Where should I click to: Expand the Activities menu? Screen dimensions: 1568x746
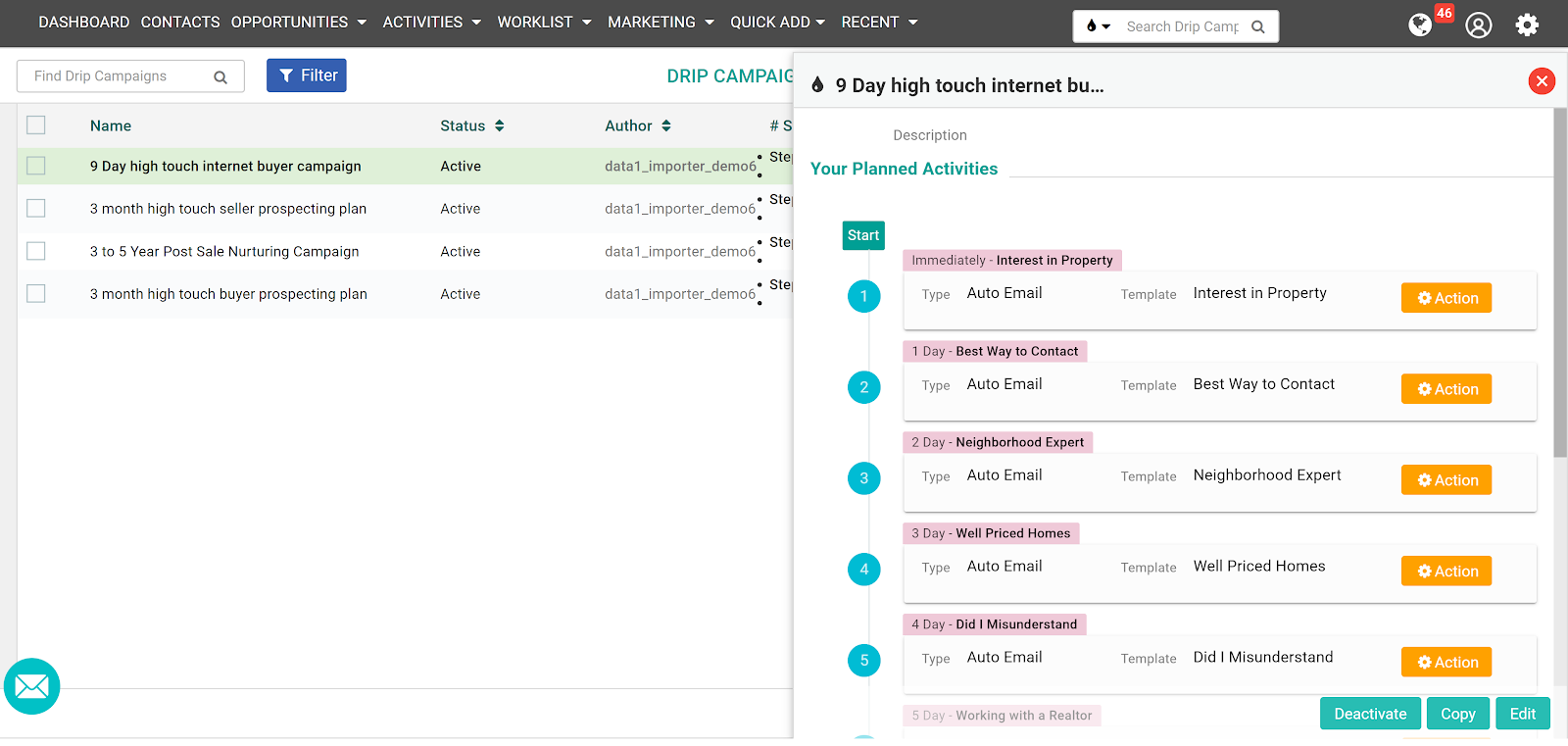pyautogui.click(x=432, y=22)
